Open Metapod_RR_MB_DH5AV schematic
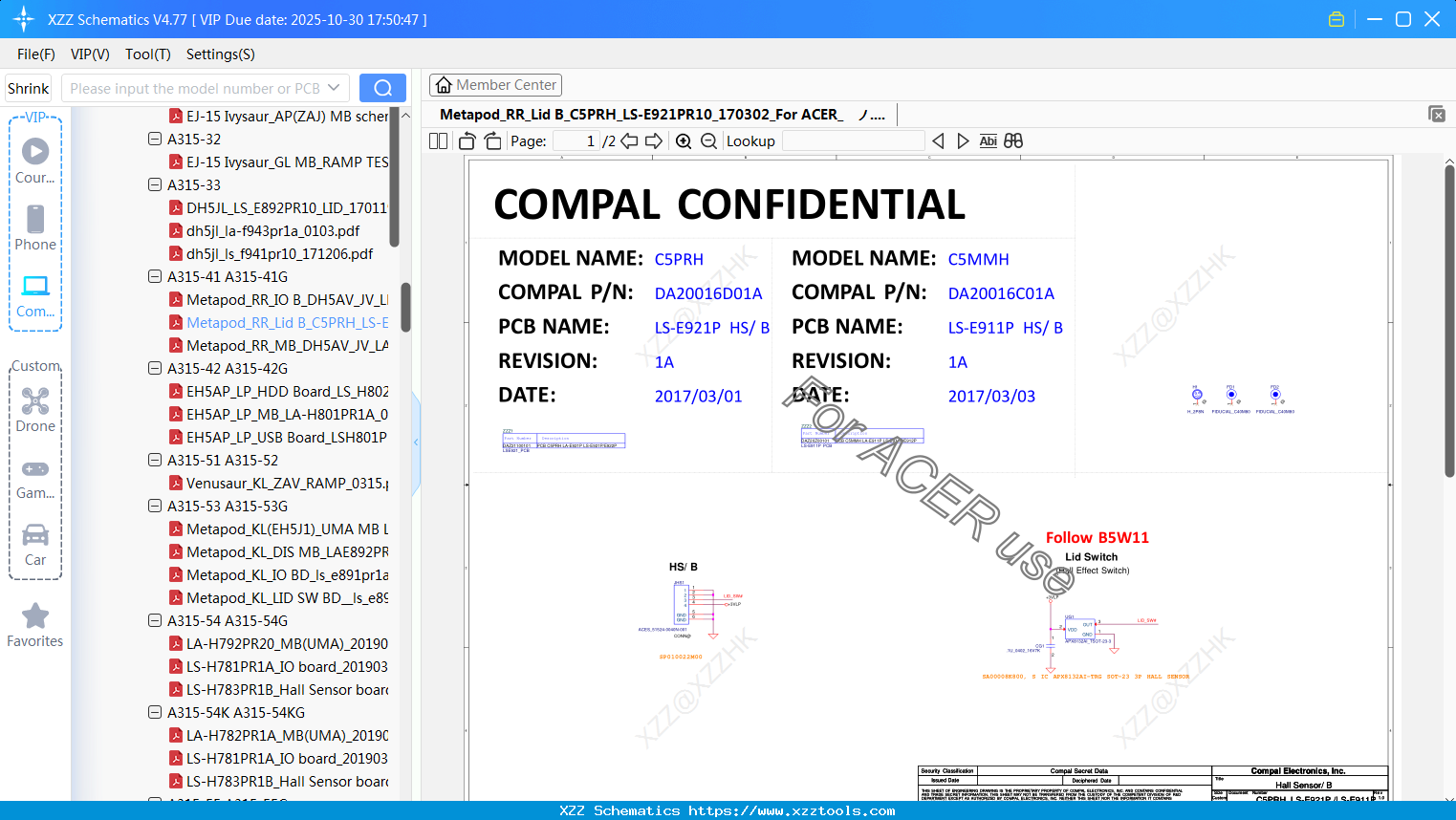Image resolution: width=1456 pixels, height=820 pixels. click(x=278, y=346)
